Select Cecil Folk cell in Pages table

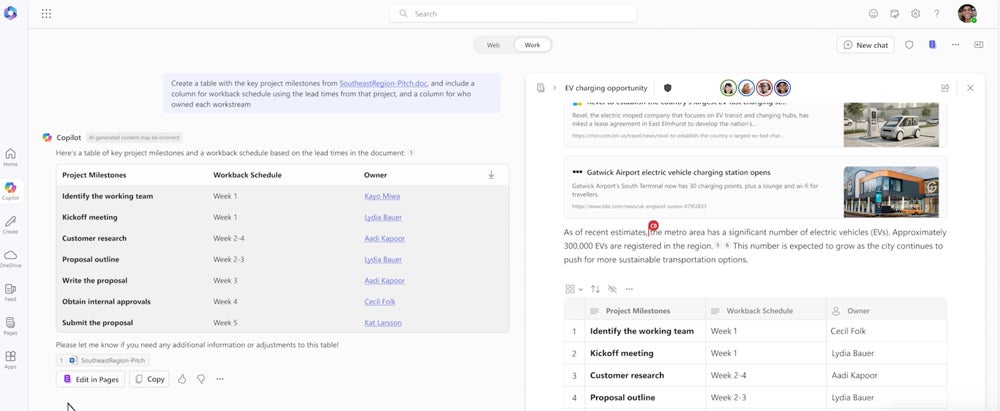tap(886, 331)
